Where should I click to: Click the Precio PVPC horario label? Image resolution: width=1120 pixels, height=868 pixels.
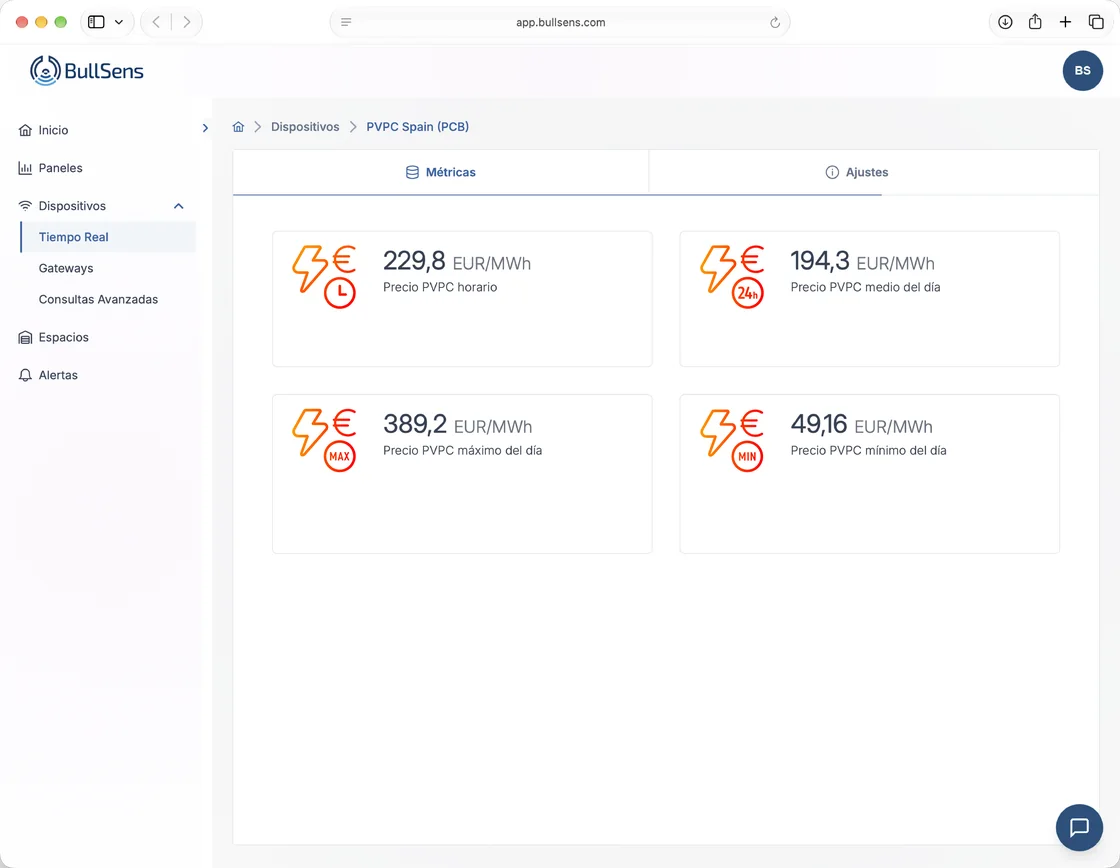coord(440,287)
